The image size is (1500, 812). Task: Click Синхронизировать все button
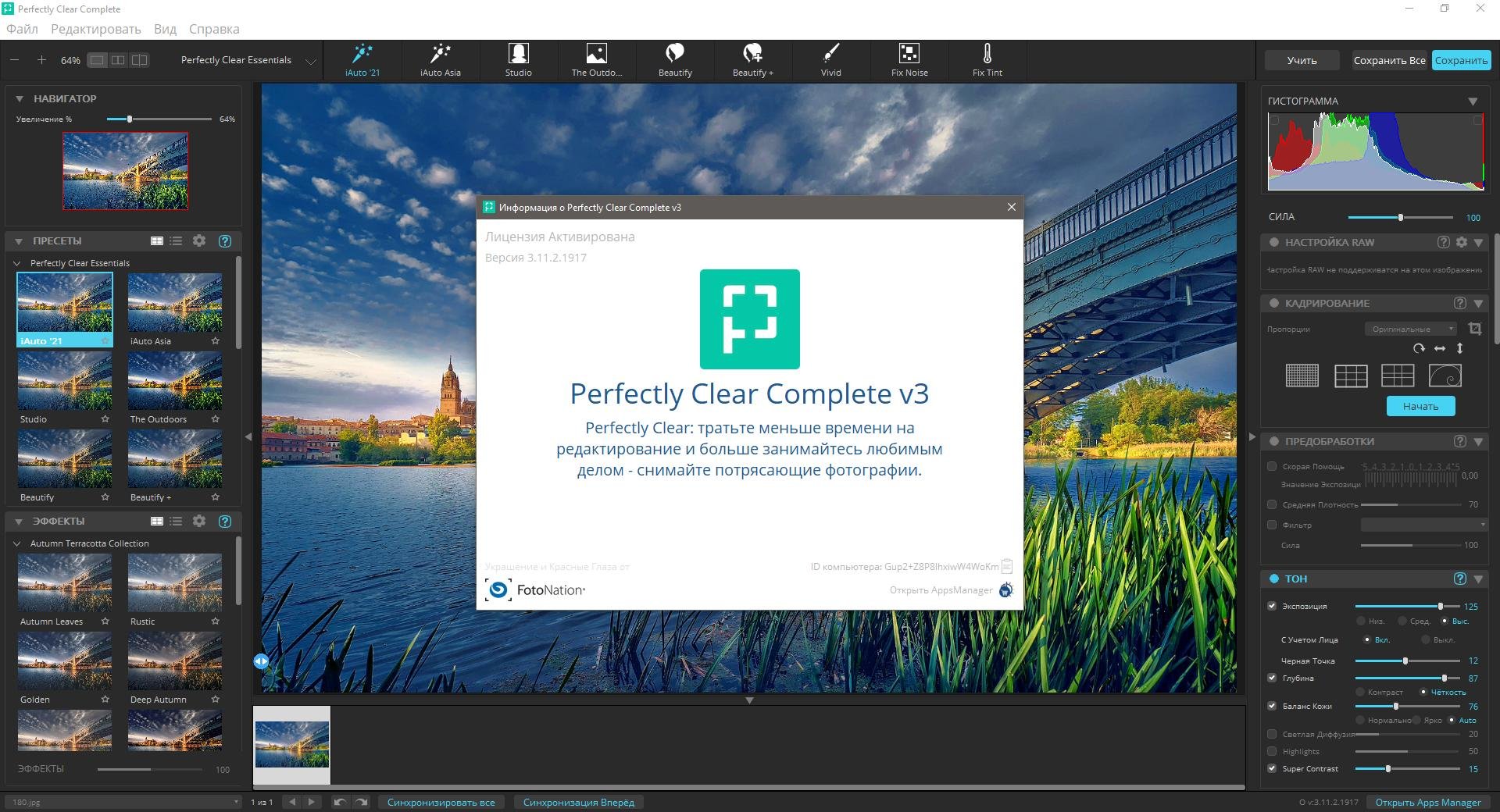pos(441,802)
